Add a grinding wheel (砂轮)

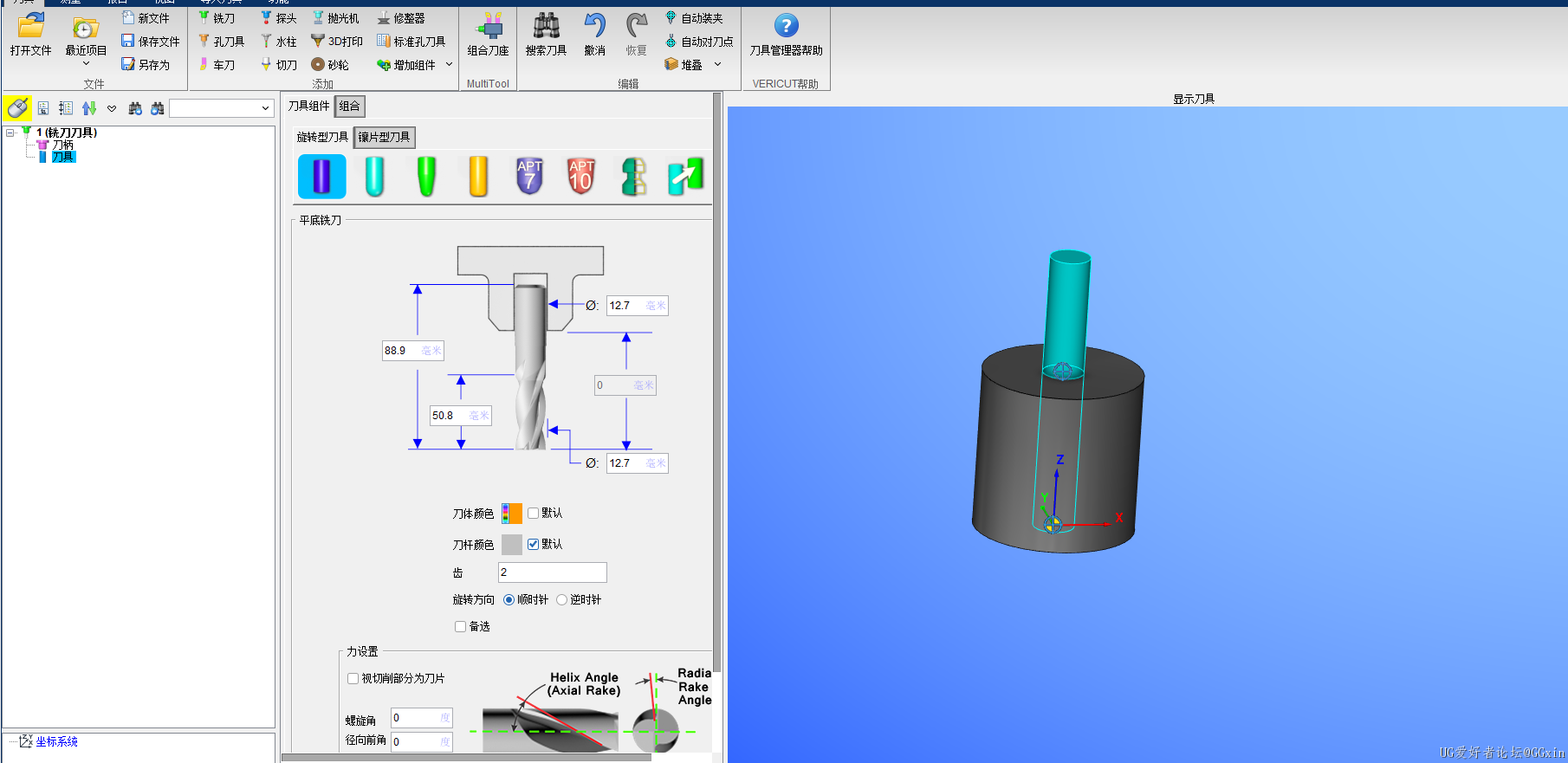pyautogui.click(x=330, y=64)
